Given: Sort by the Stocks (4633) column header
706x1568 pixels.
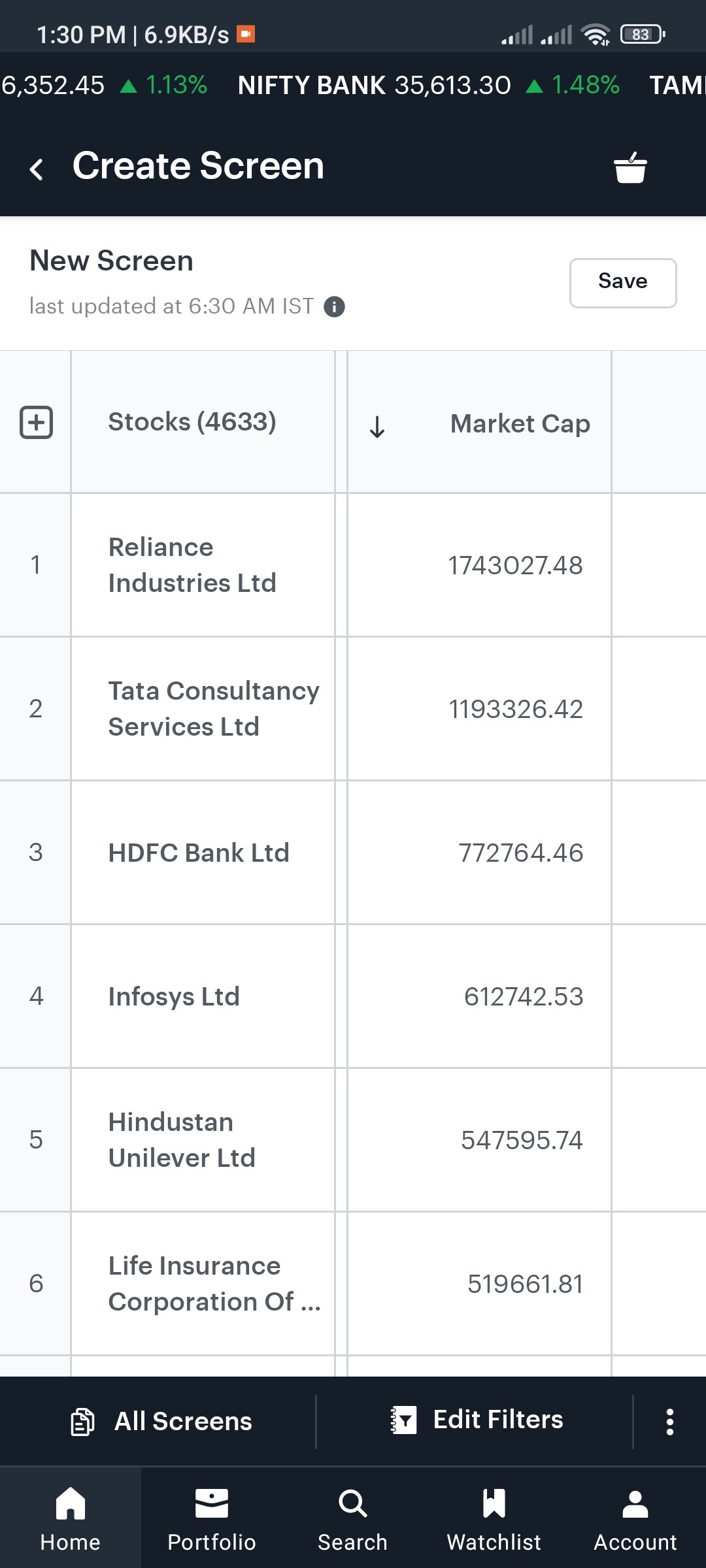Looking at the screenshot, I should [192, 422].
